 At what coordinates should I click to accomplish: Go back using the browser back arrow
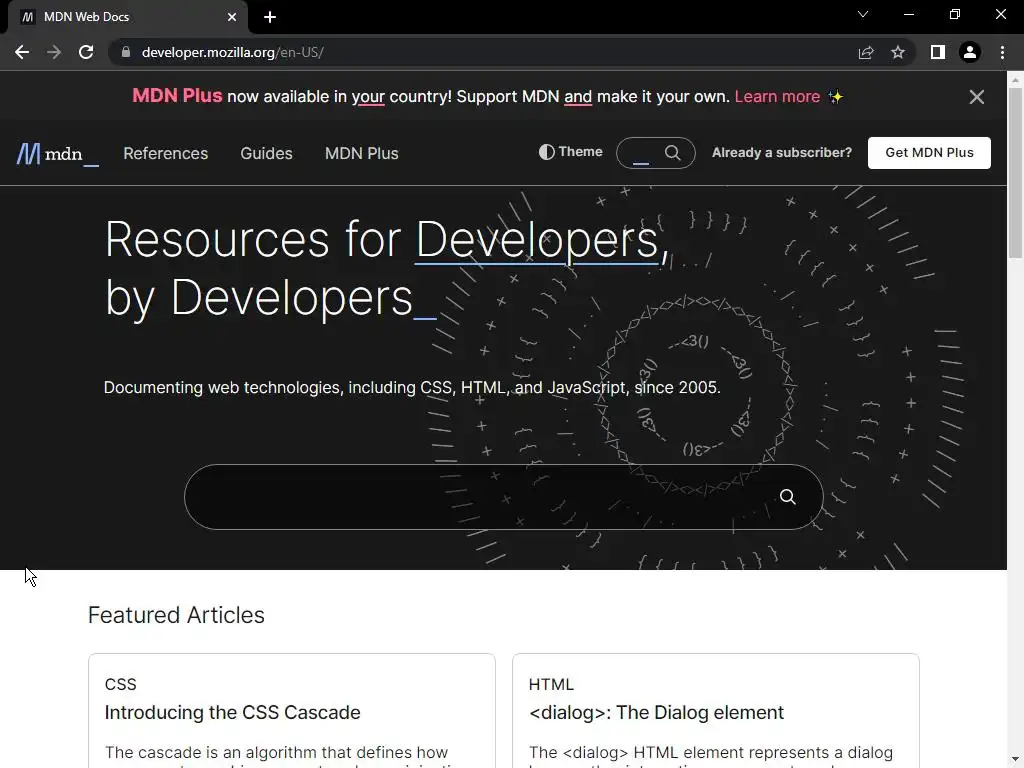[x=22, y=52]
